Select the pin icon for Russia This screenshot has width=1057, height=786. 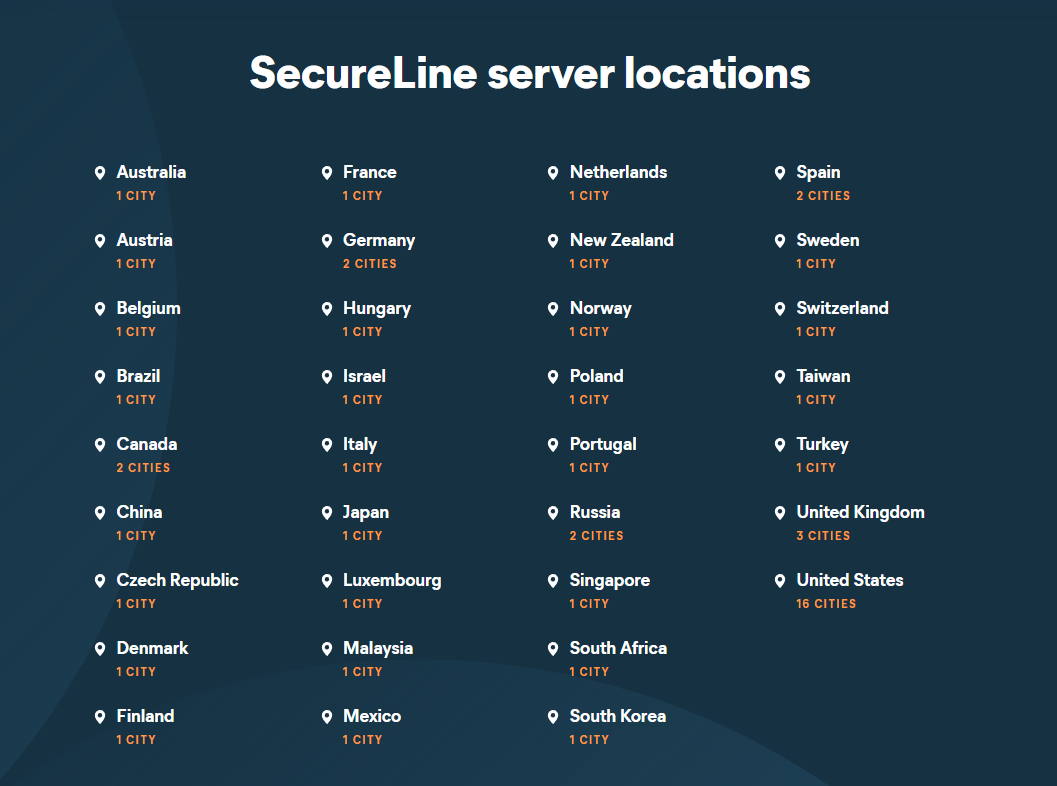(x=553, y=513)
